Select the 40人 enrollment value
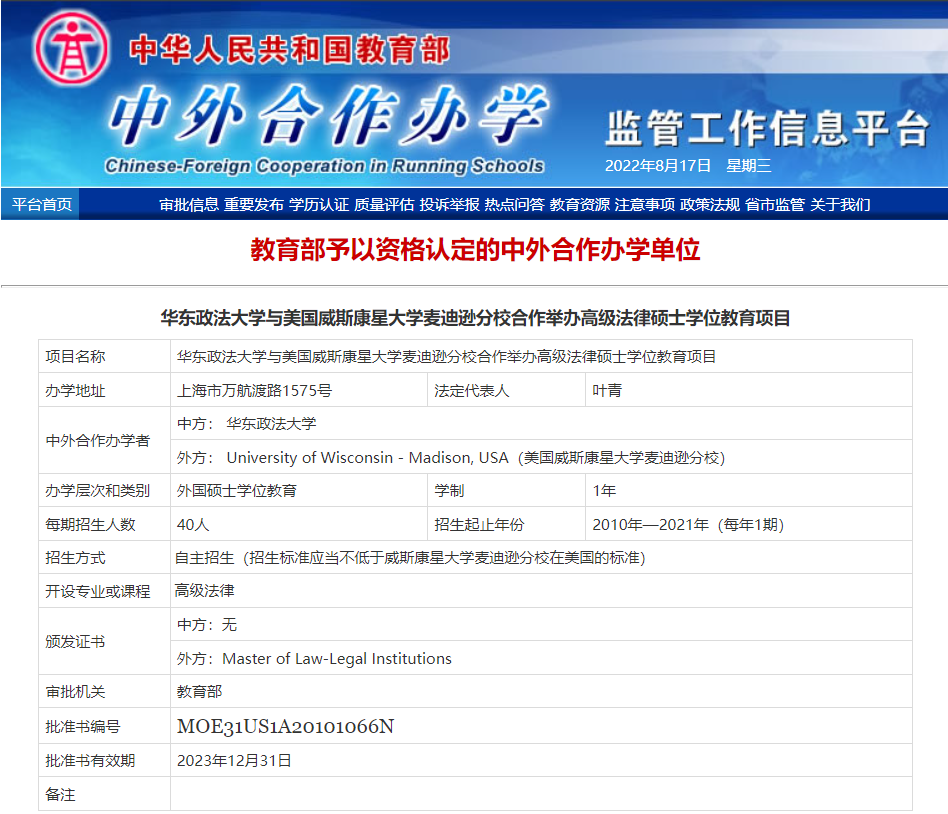The width and height of the screenshot is (948, 814). coord(193,524)
